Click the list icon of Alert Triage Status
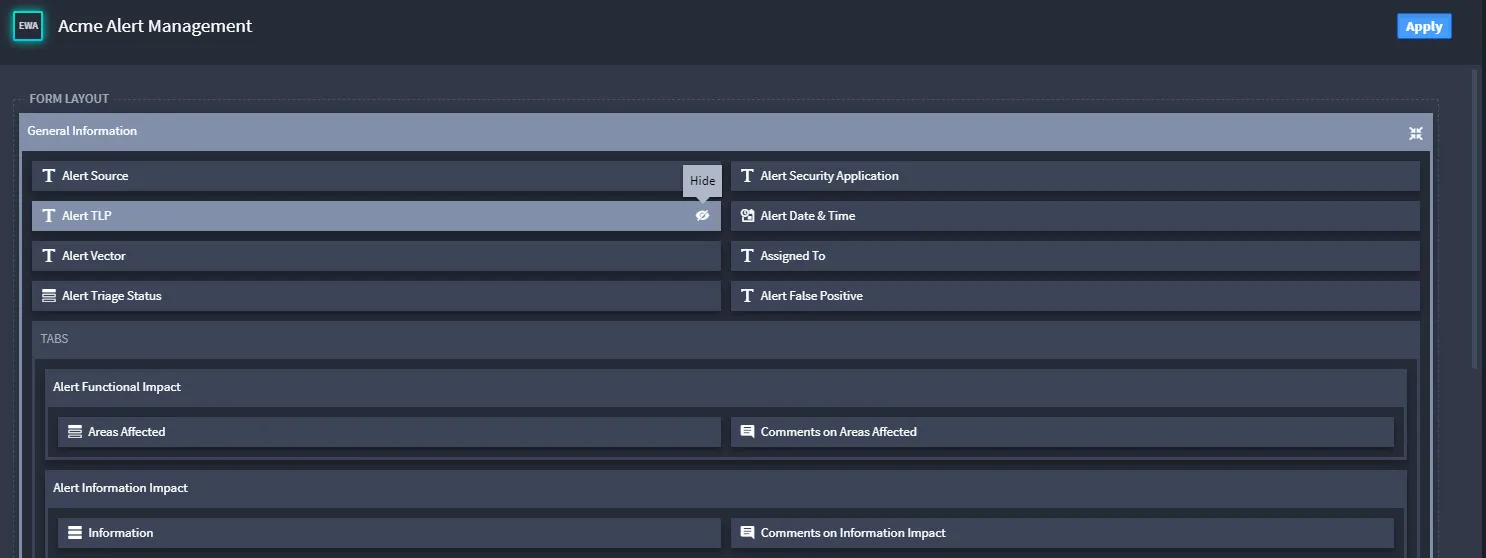1486x558 pixels. tap(48, 296)
